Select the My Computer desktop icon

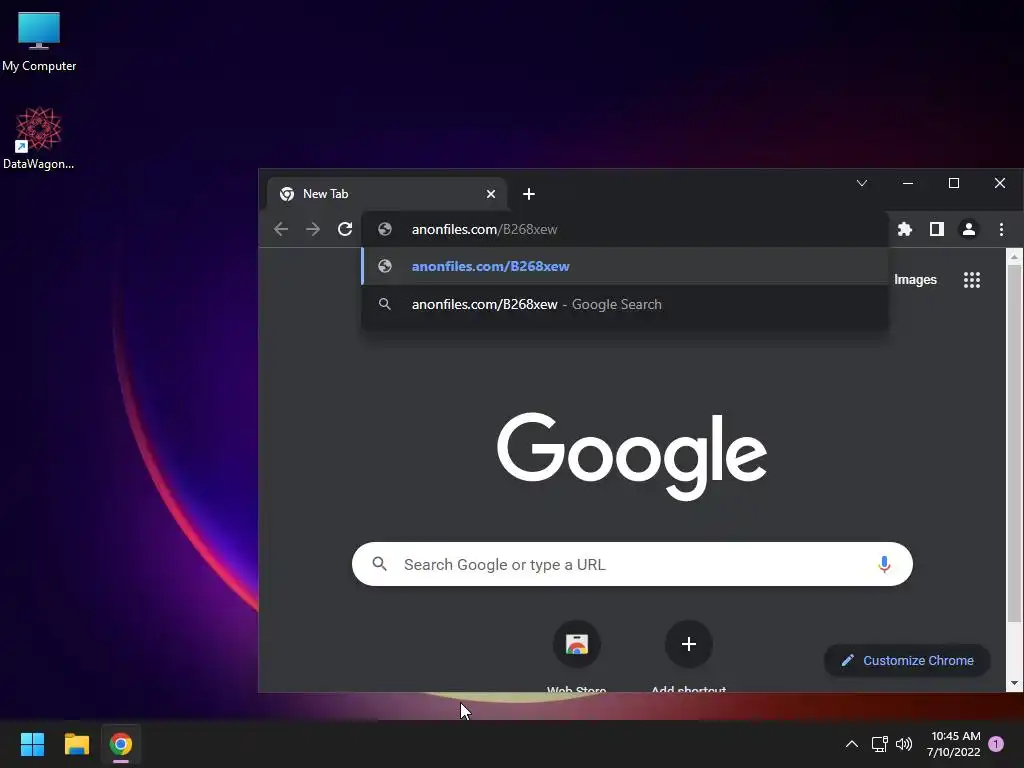coord(39,42)
